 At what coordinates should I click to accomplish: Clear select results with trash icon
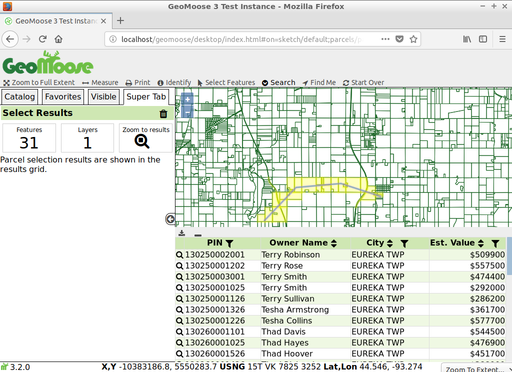click(x=163, y=114)
